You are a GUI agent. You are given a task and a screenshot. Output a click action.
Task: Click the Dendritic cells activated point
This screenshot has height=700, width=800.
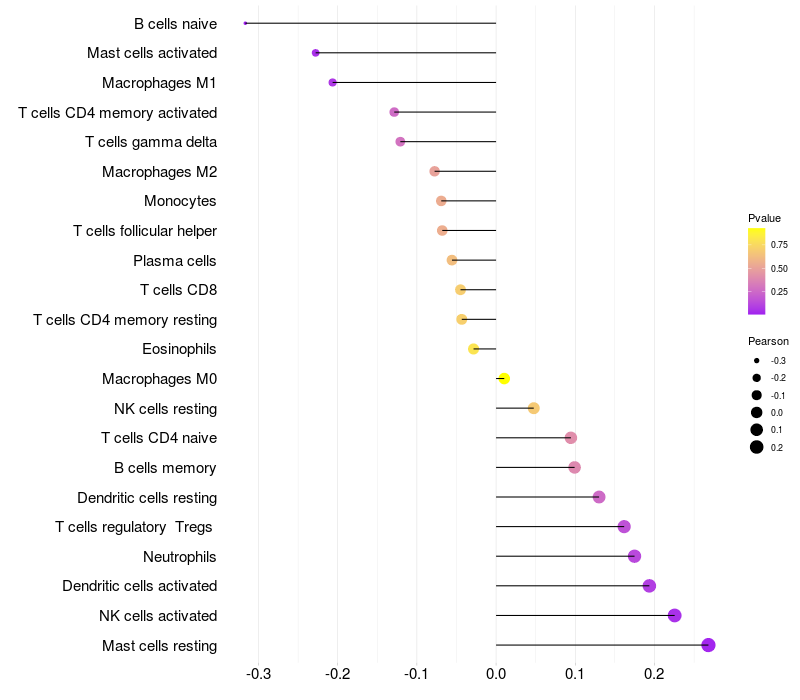[x=649, y=586]
